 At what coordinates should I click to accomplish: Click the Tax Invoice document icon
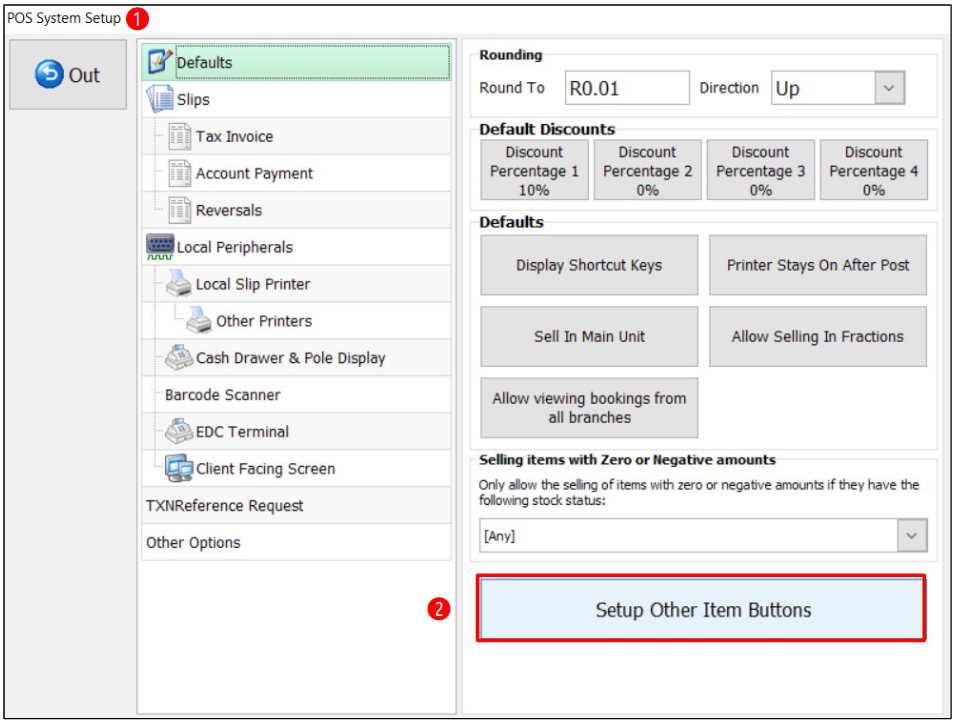coord(180,137)
